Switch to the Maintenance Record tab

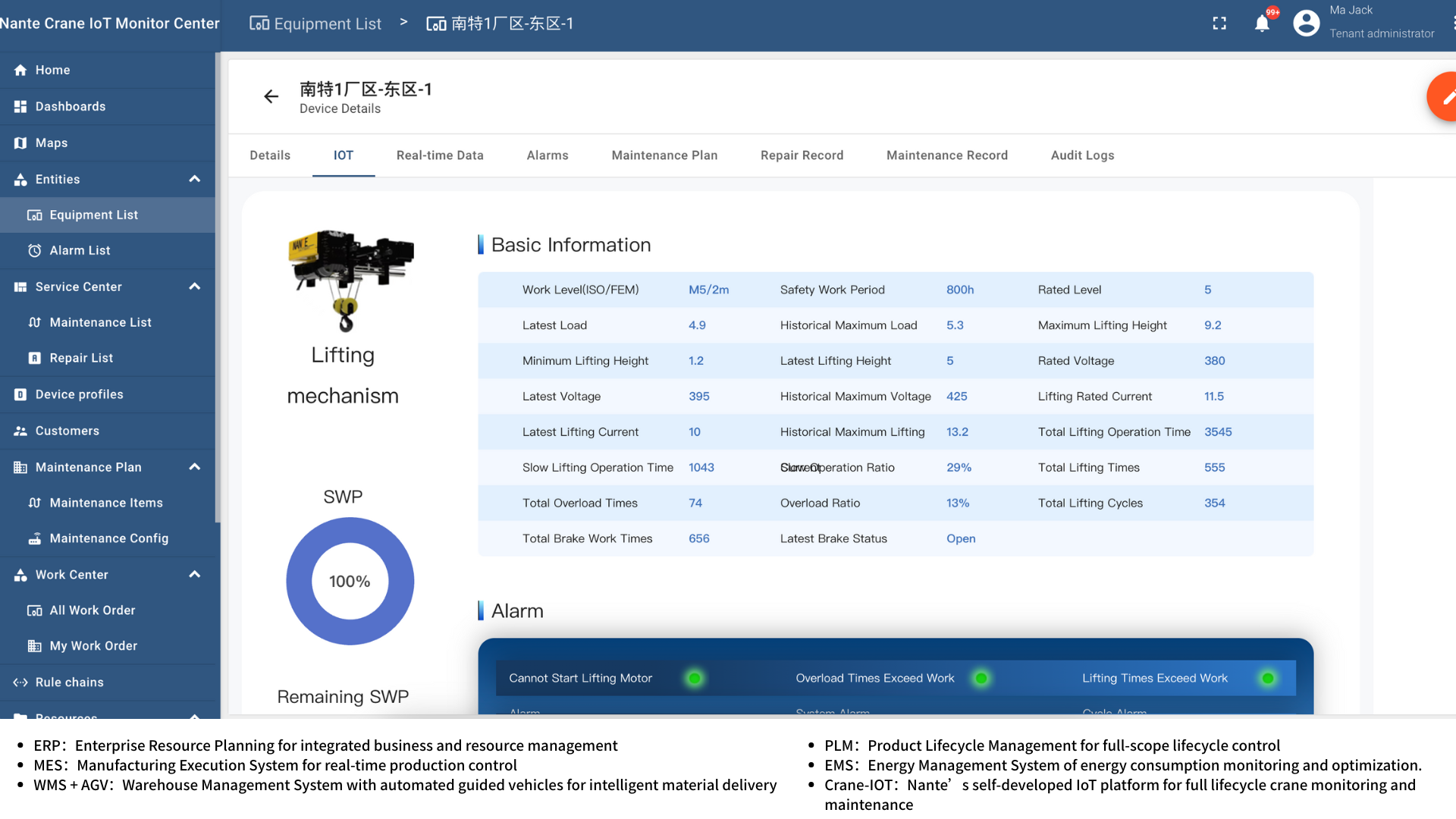pyautogui.click(x=947, y=155)
